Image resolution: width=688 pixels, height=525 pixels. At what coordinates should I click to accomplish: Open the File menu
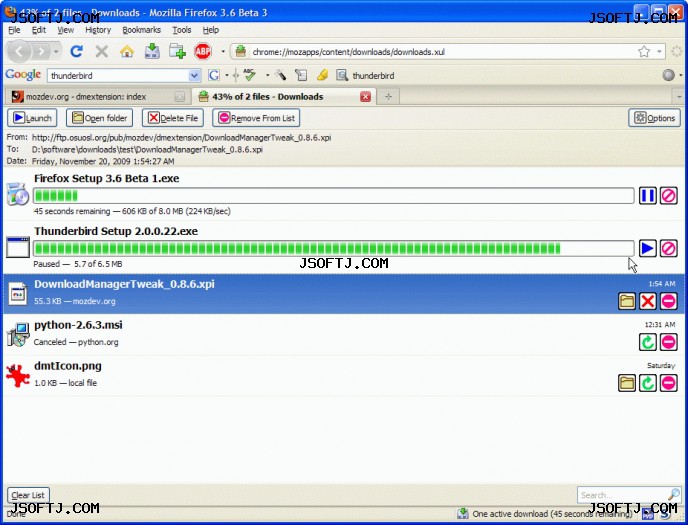(x=14, y=30)
